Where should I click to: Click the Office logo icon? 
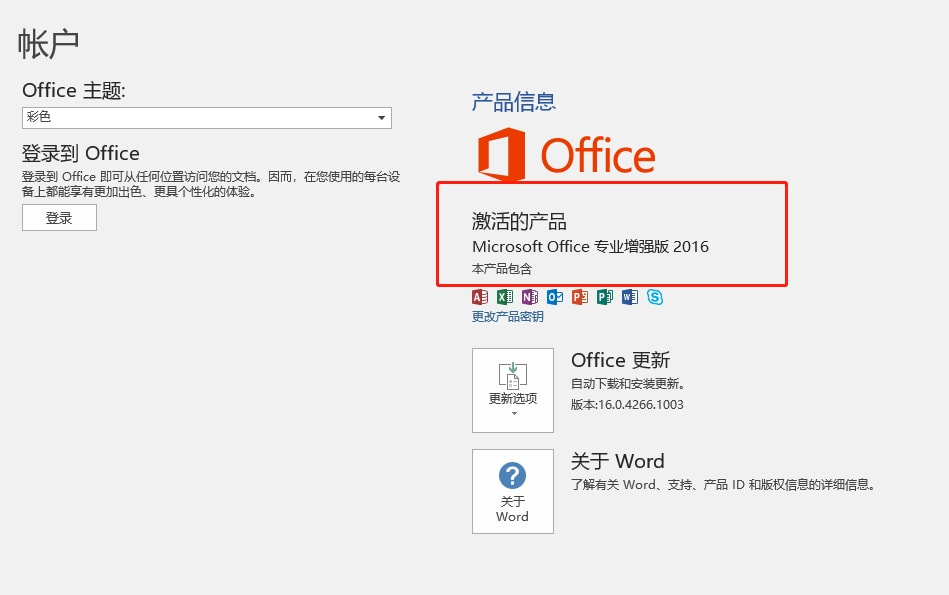[502, 154]
